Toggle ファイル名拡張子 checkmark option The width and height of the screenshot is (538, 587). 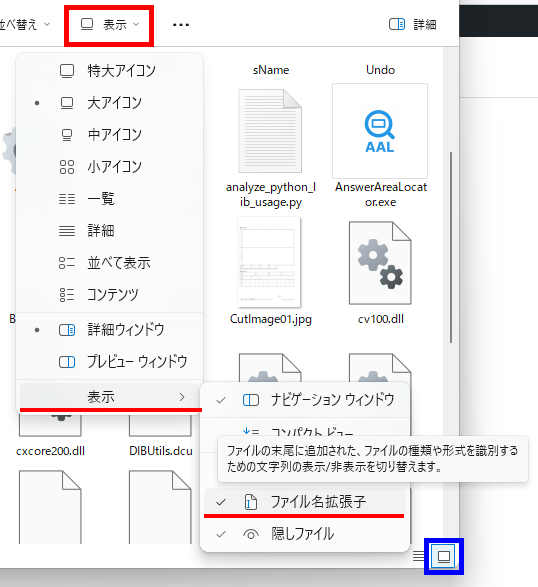click(x=305, y=502)
